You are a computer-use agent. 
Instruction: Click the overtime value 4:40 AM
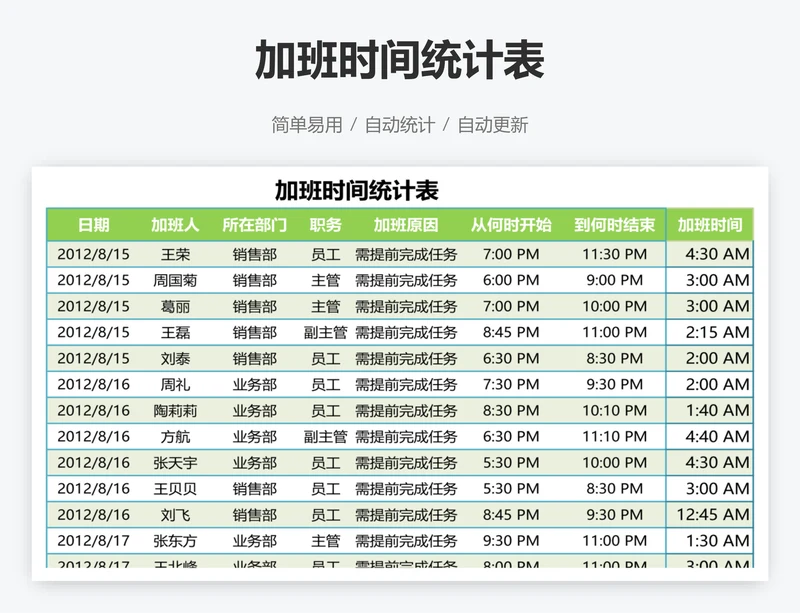click(x=717, y=436)
